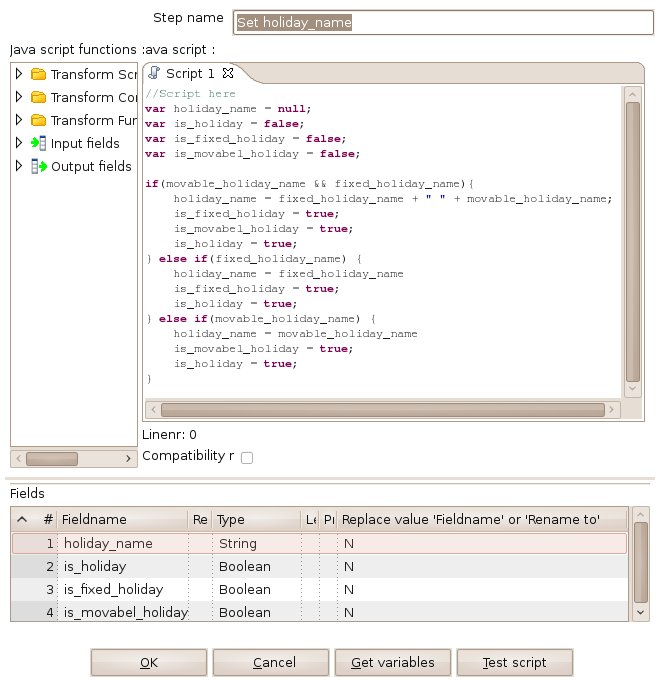
Task: Toggle the Compatibility mode checkbox
Action: point(247,458)
